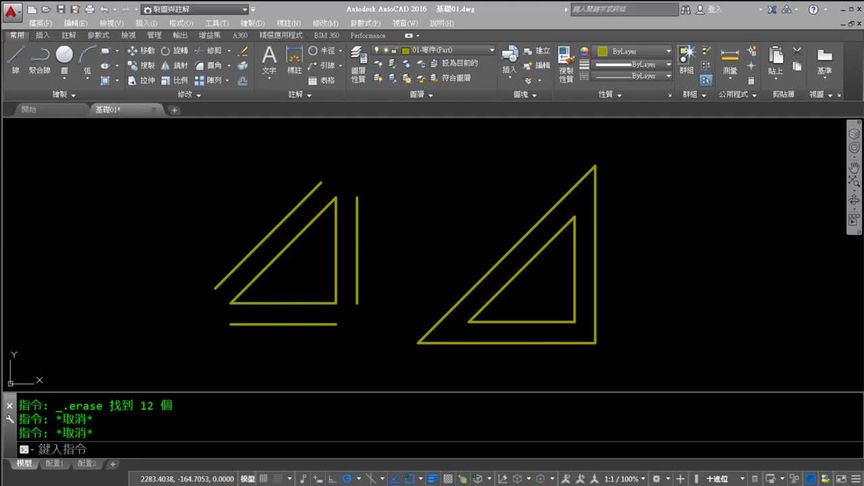Select the Line (線) draw tool
864x486 pixels.
click(15, 60)
